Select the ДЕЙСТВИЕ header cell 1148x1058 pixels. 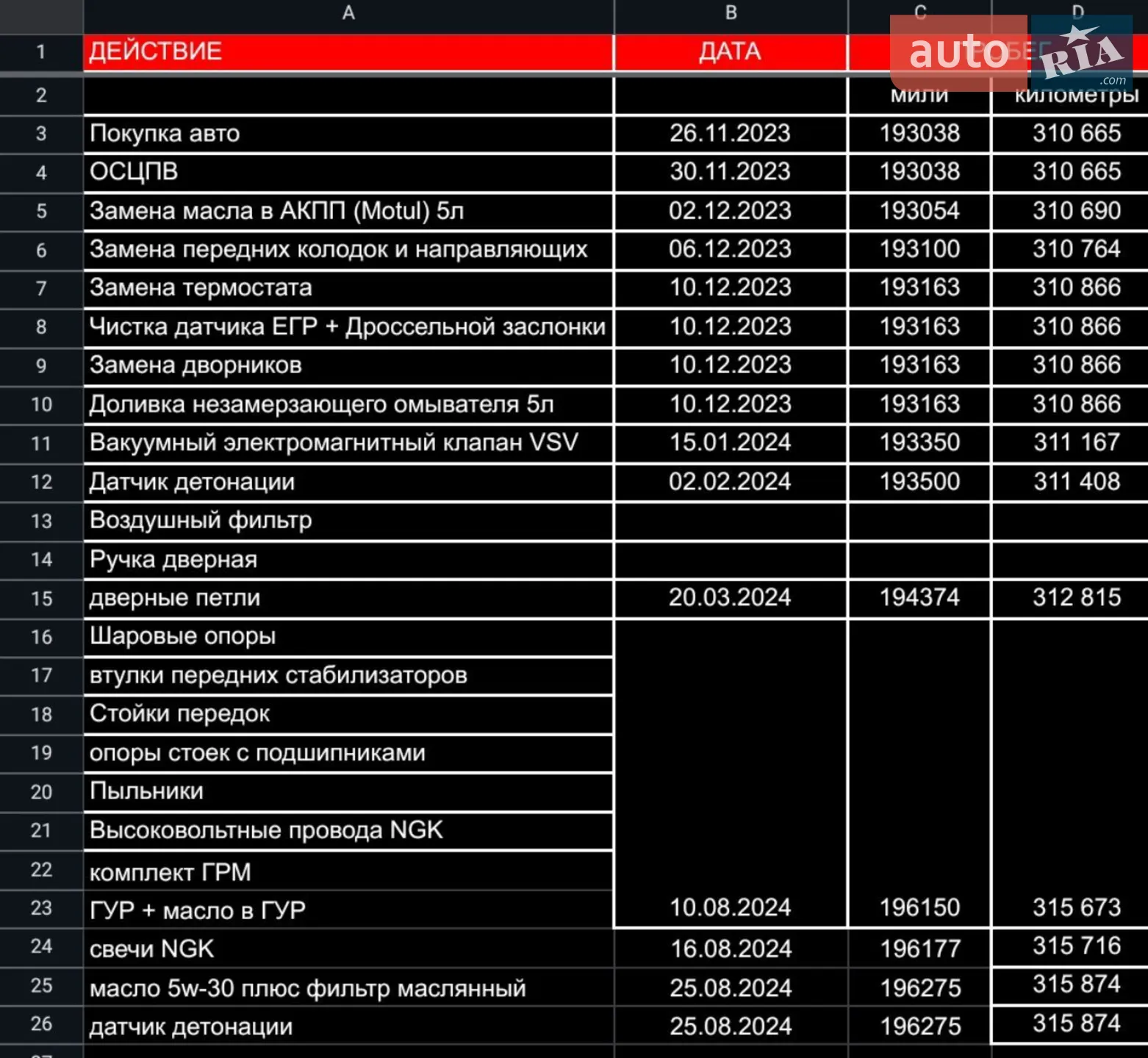tap(348, 52)
